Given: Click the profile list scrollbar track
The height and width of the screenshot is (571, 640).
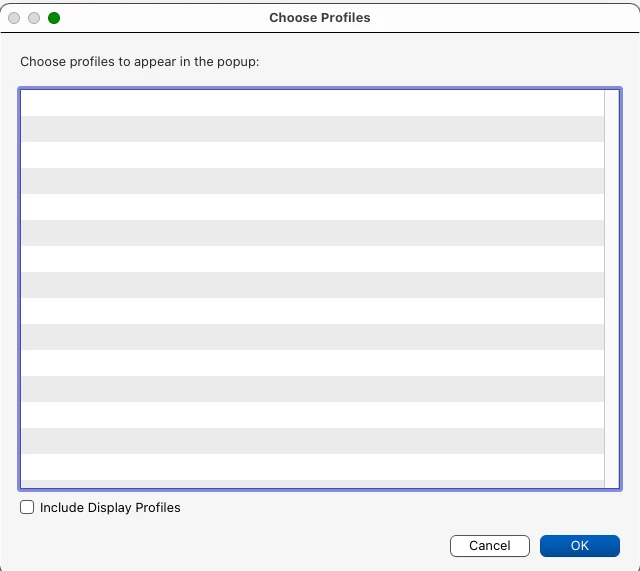Looking at the screenshot, I should pos(611,289).
